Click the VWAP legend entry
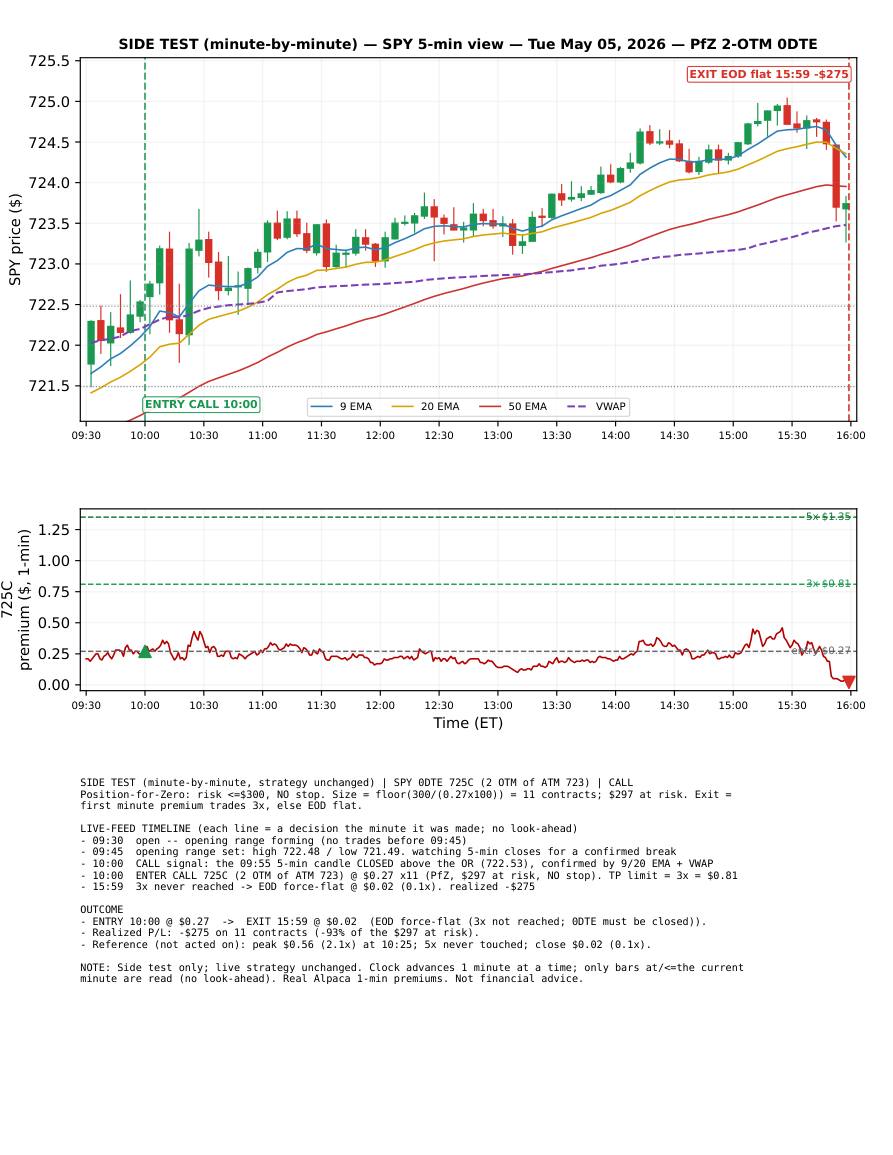This screenshot has width=893, height=1155. click(x=597, y=407)
